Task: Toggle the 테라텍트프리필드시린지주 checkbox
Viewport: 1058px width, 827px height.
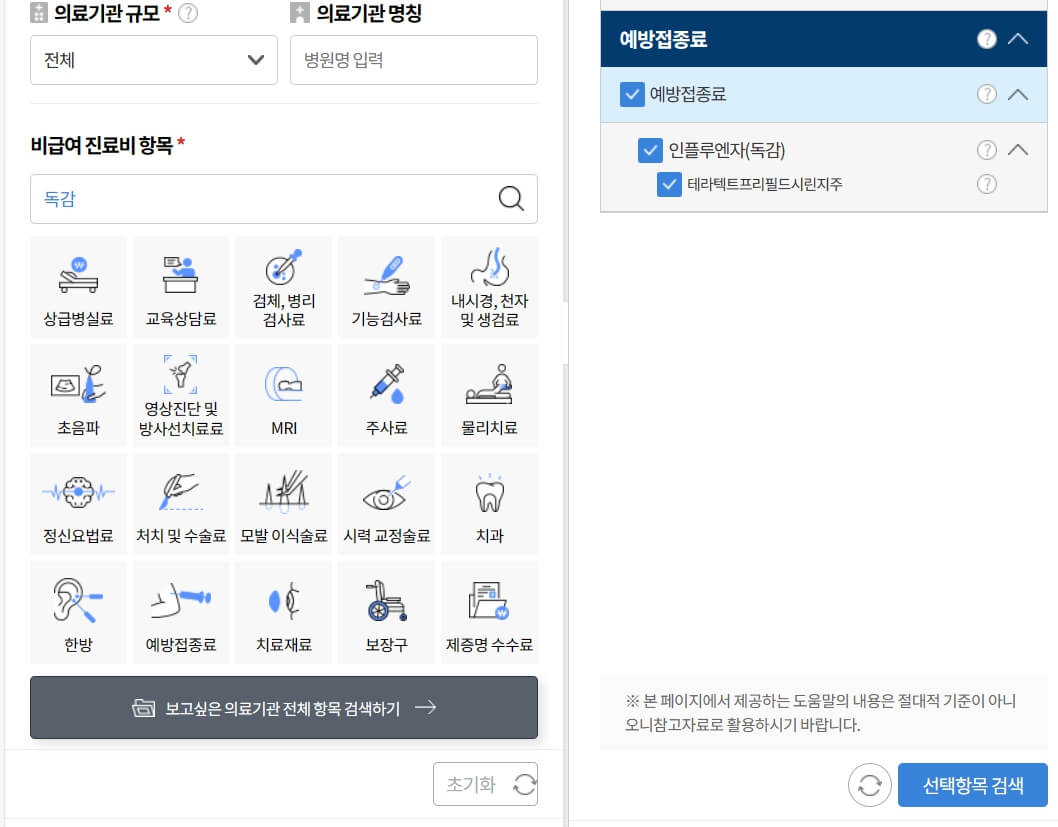Action: [668, 184]
